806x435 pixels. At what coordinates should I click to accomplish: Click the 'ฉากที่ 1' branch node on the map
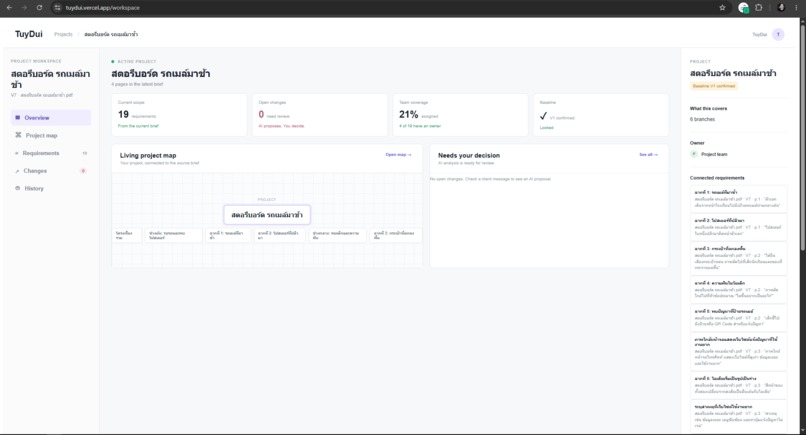pos(228,235)
